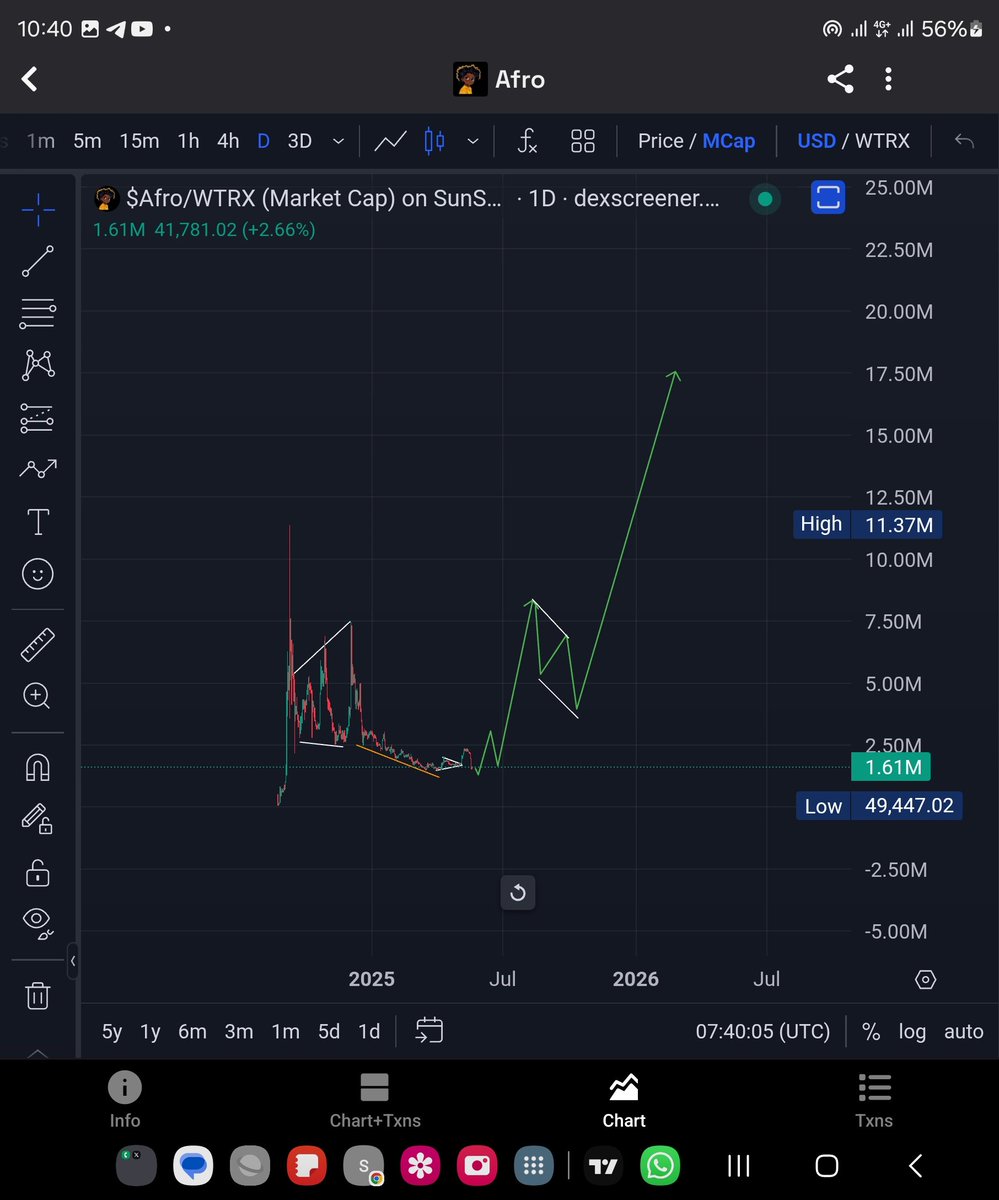Image resolution: width=999 pixels, height=1200 pixels.
Task: Switch chart display to MCap
Action: point(729,141)
